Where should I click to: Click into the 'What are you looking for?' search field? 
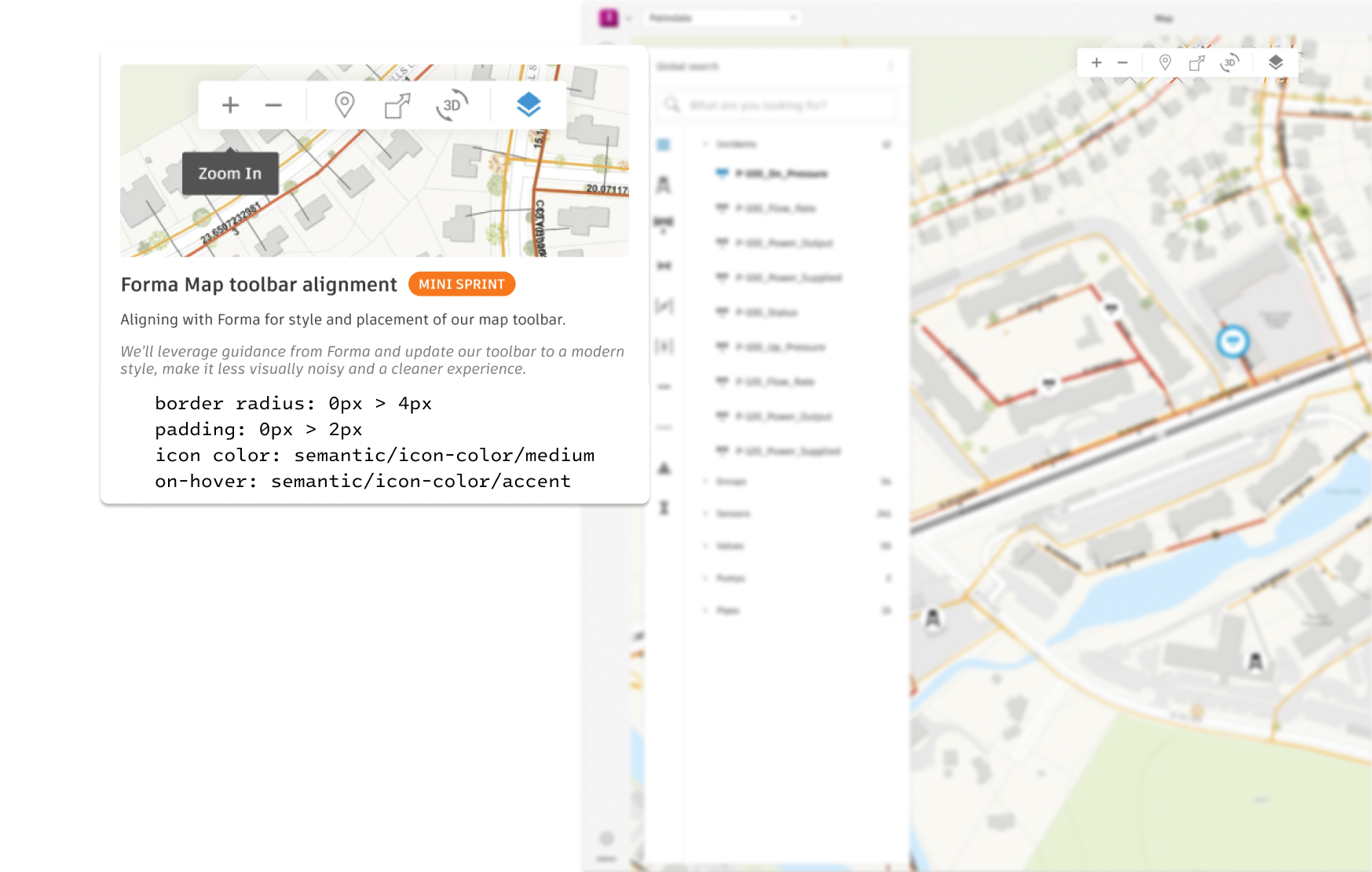[x=776, y=104]
